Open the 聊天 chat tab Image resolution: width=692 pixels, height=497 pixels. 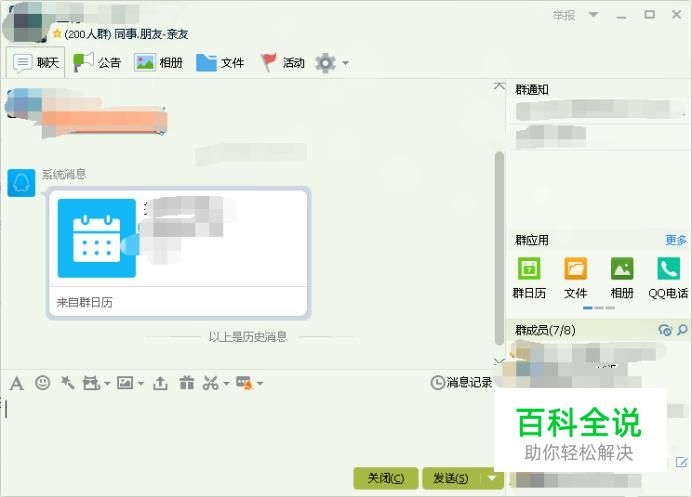36,63
